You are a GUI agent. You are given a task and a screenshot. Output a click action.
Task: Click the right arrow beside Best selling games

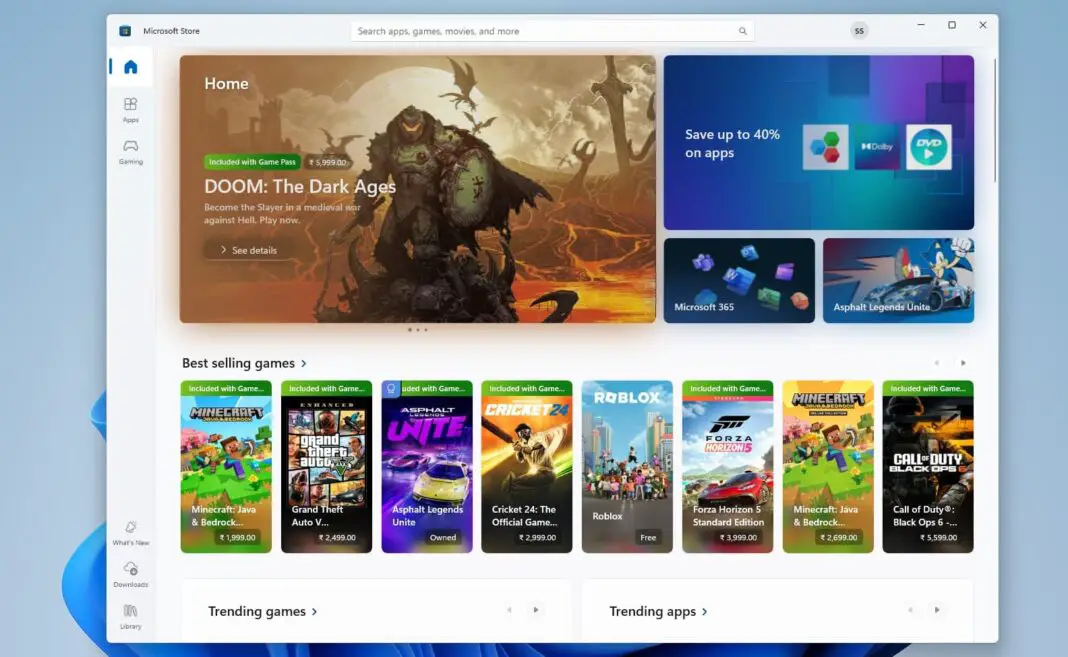(x=962, y=363)
